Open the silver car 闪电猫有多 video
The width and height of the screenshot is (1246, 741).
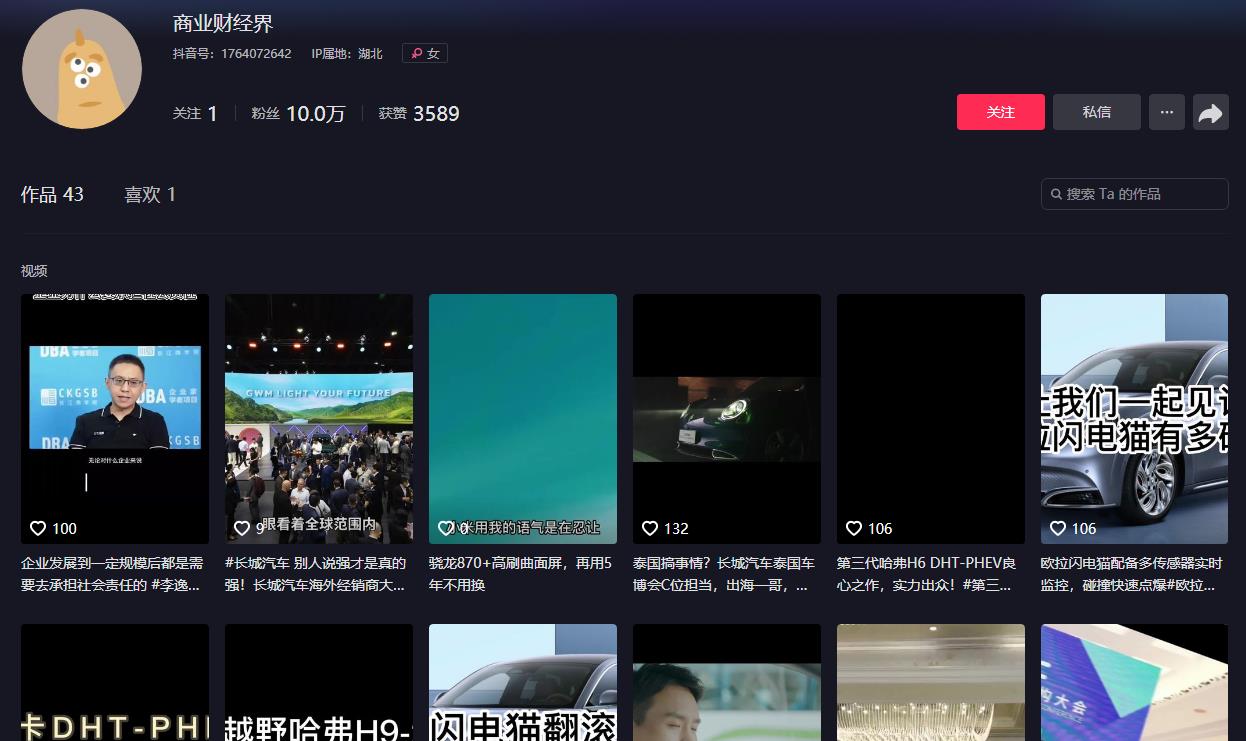coord(1135,419)
